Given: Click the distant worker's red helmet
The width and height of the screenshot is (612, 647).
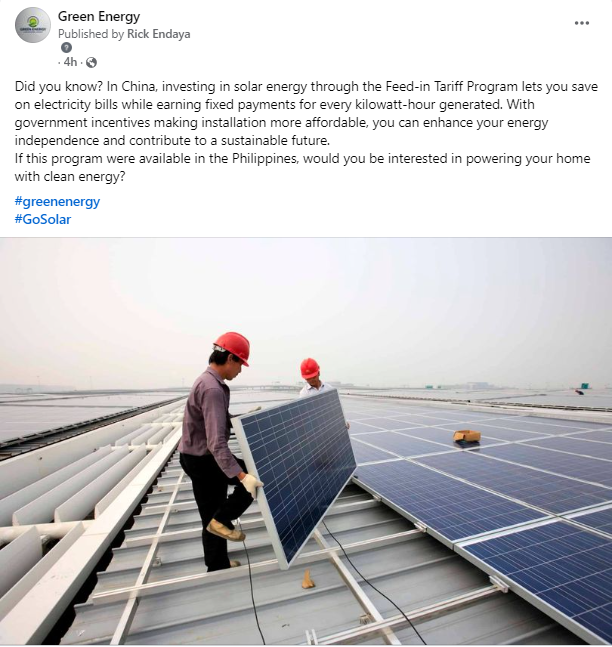Looking at the screenshot, I should pyautogui.click(x=310, y=368).
